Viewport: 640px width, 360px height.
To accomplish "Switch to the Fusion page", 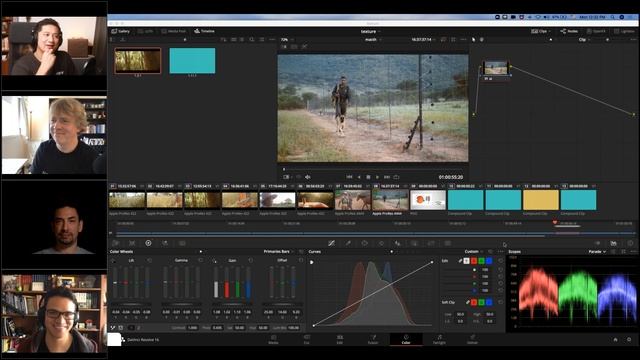I will (373, 339).
